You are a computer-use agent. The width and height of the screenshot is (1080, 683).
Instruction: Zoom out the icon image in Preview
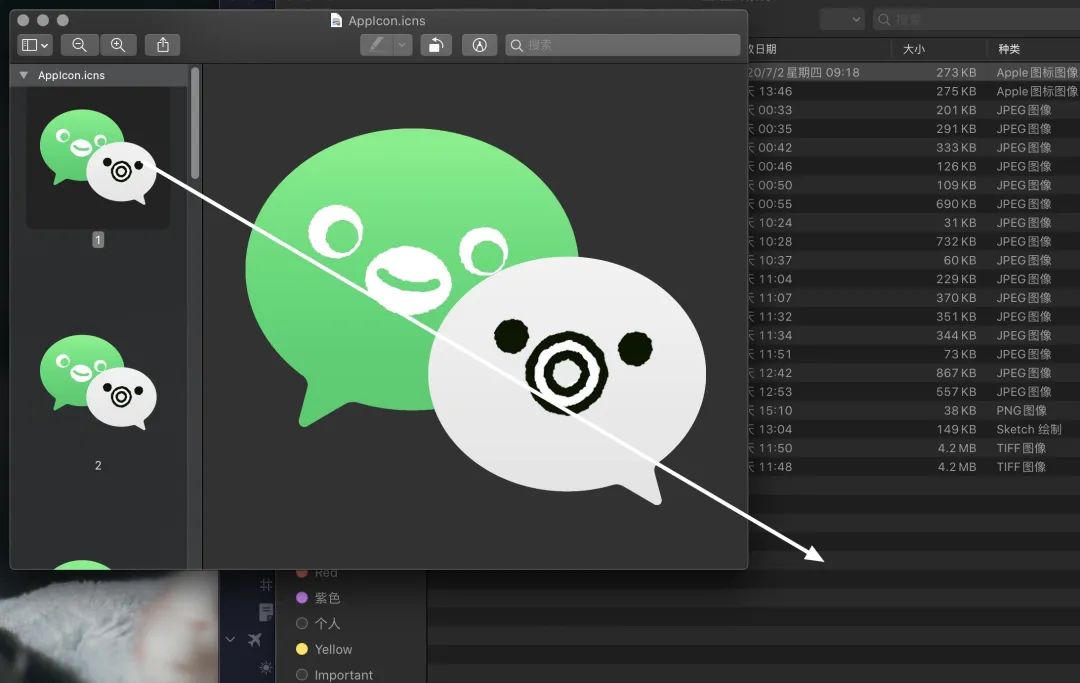click(x=79, y=45)
